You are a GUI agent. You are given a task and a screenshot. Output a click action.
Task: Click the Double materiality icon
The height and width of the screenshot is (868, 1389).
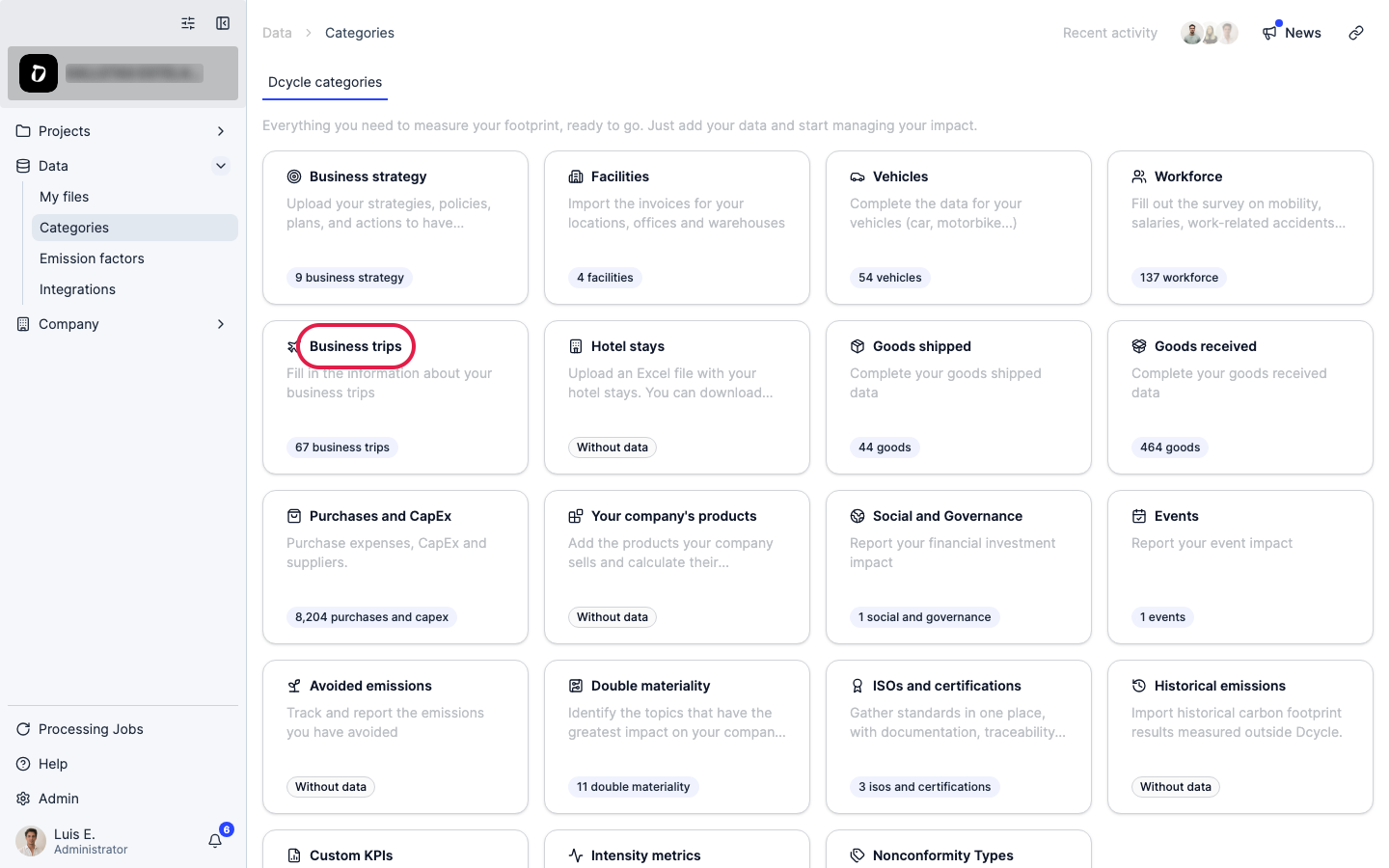(576, 686)
